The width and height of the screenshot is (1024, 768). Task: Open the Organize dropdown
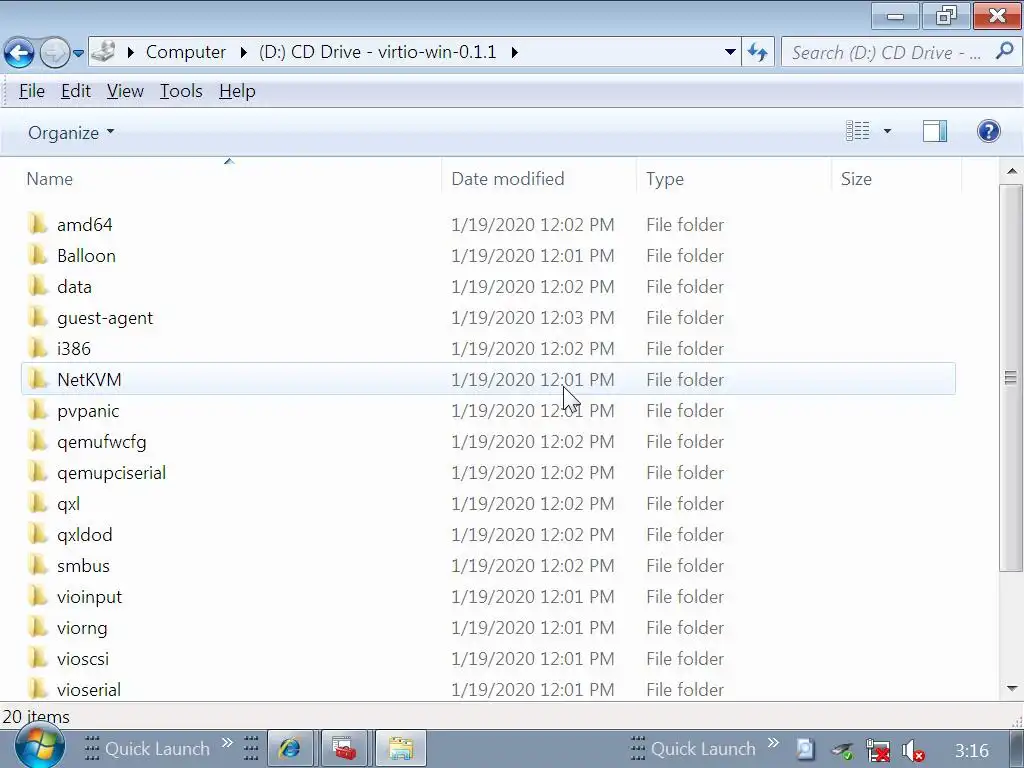(71, 133)
